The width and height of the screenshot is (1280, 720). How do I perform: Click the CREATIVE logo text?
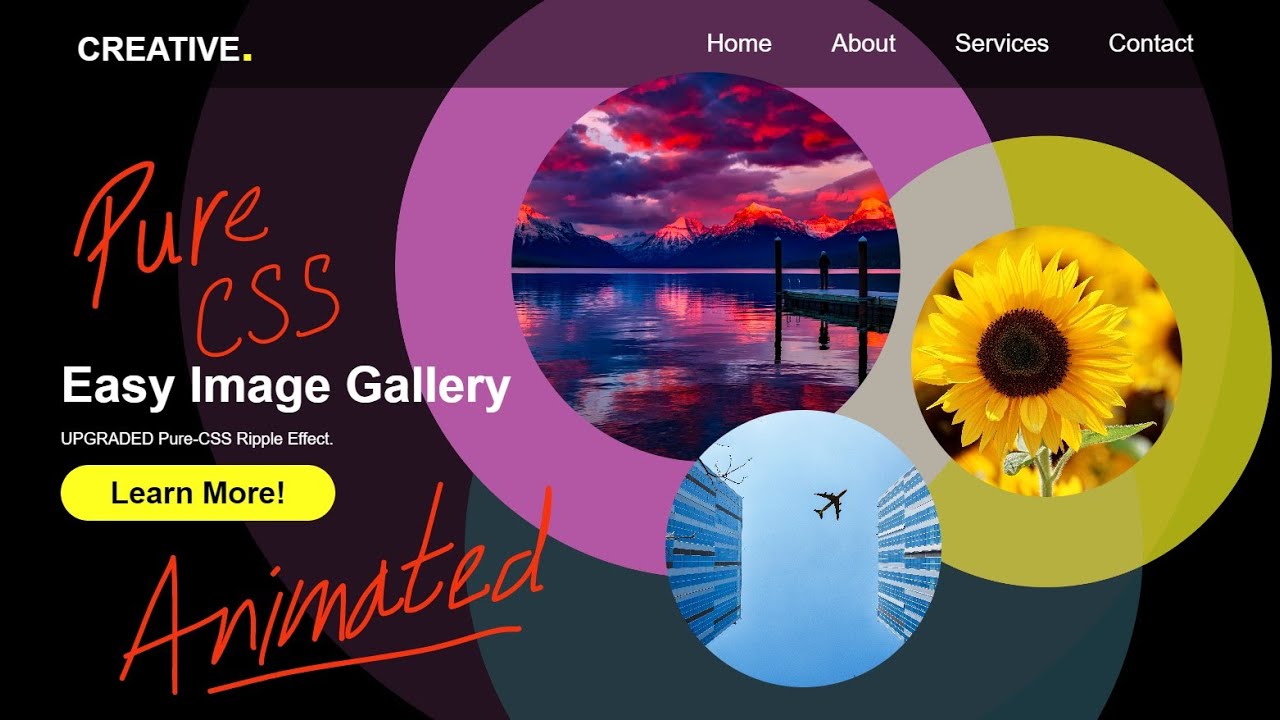159,49
